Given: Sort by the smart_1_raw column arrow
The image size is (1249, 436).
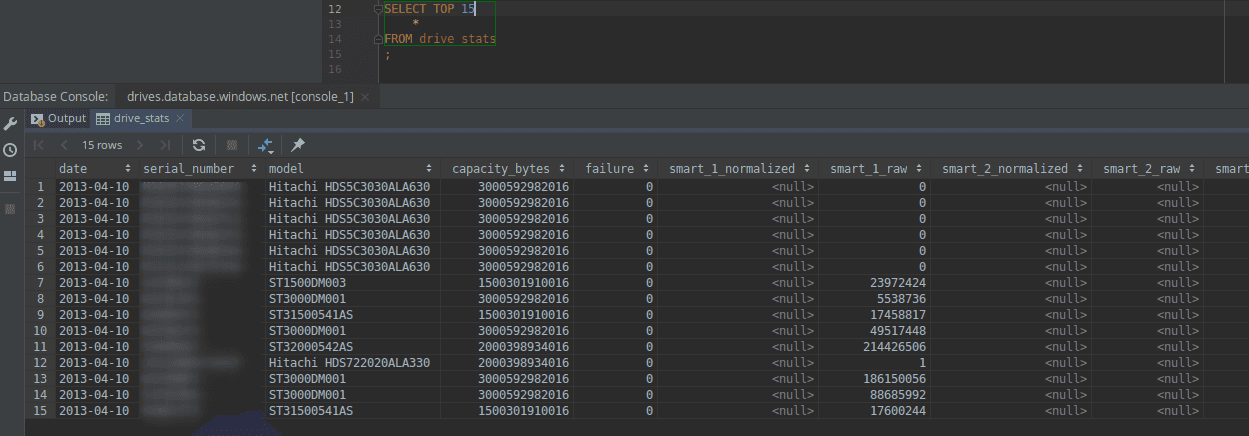Looking at the screenshot, I should (918, 169).
